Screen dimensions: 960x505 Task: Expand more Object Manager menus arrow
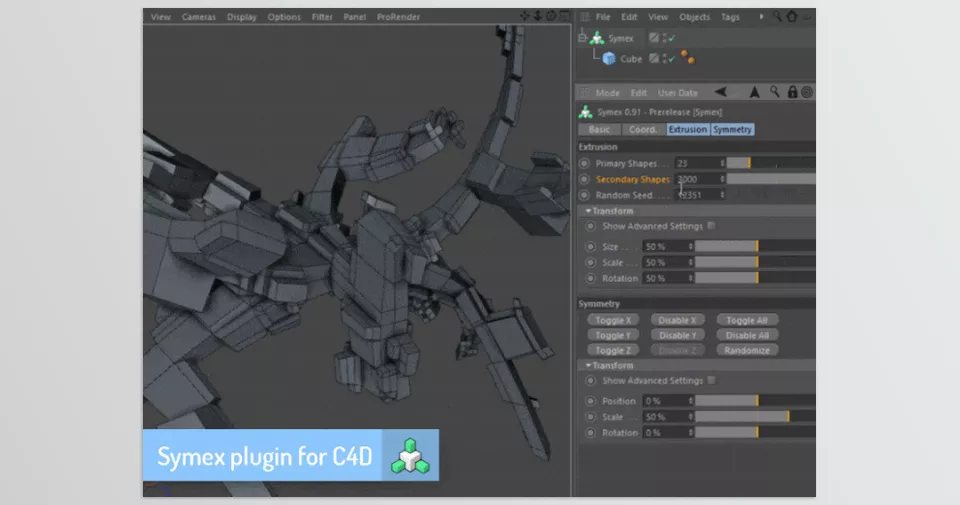pyautogui.click(x=761, y=17)
